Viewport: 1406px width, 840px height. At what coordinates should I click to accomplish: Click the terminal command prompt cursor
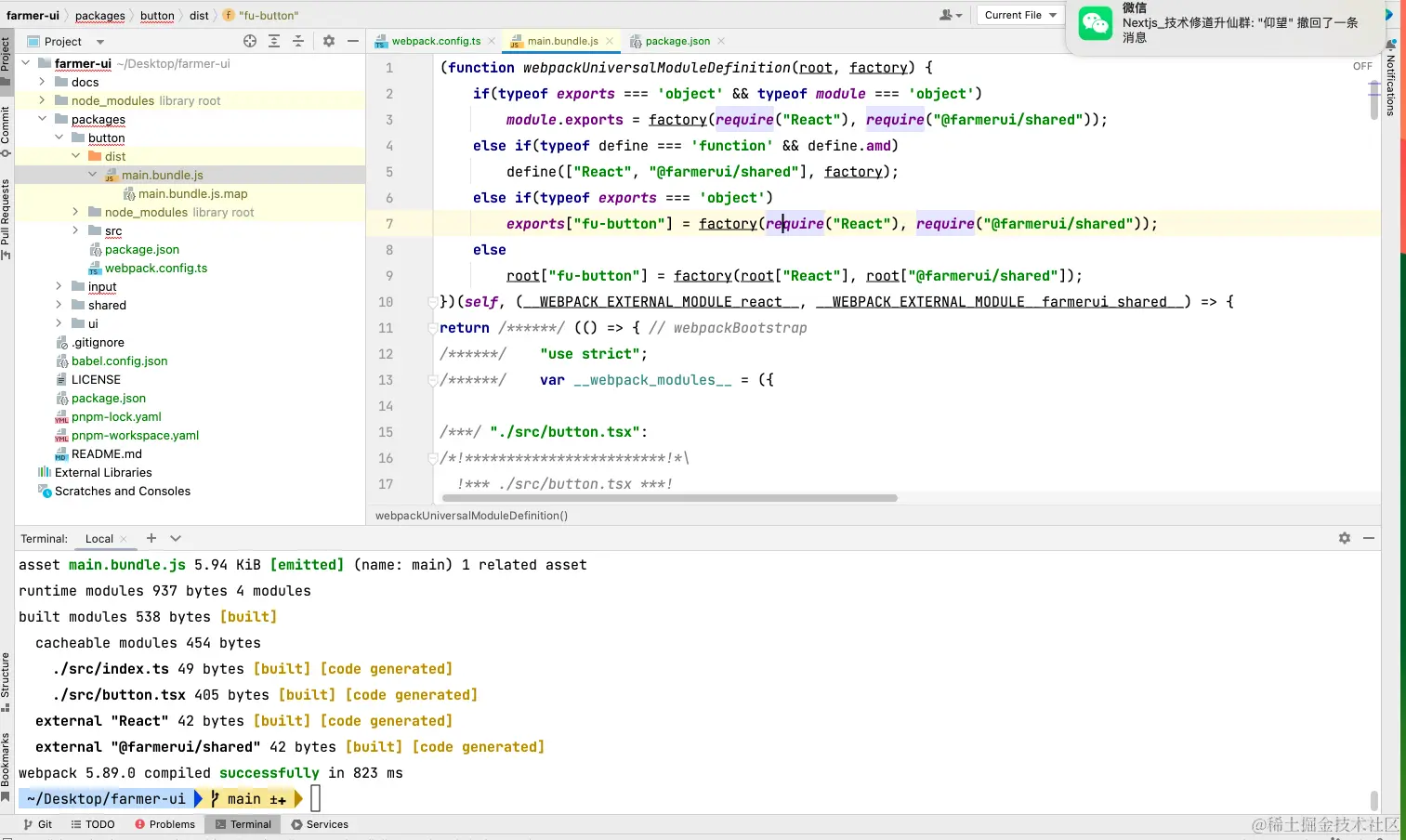click(x=315, y=798)
